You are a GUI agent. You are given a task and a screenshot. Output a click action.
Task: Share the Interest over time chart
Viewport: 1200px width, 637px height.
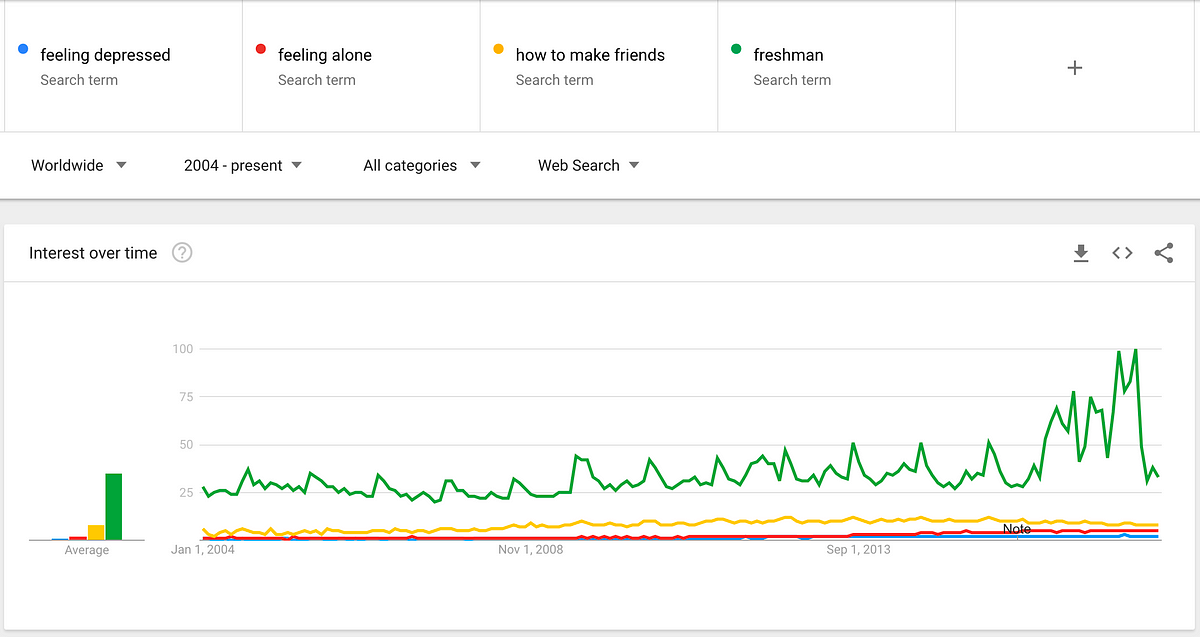(x=1163, y=254)
